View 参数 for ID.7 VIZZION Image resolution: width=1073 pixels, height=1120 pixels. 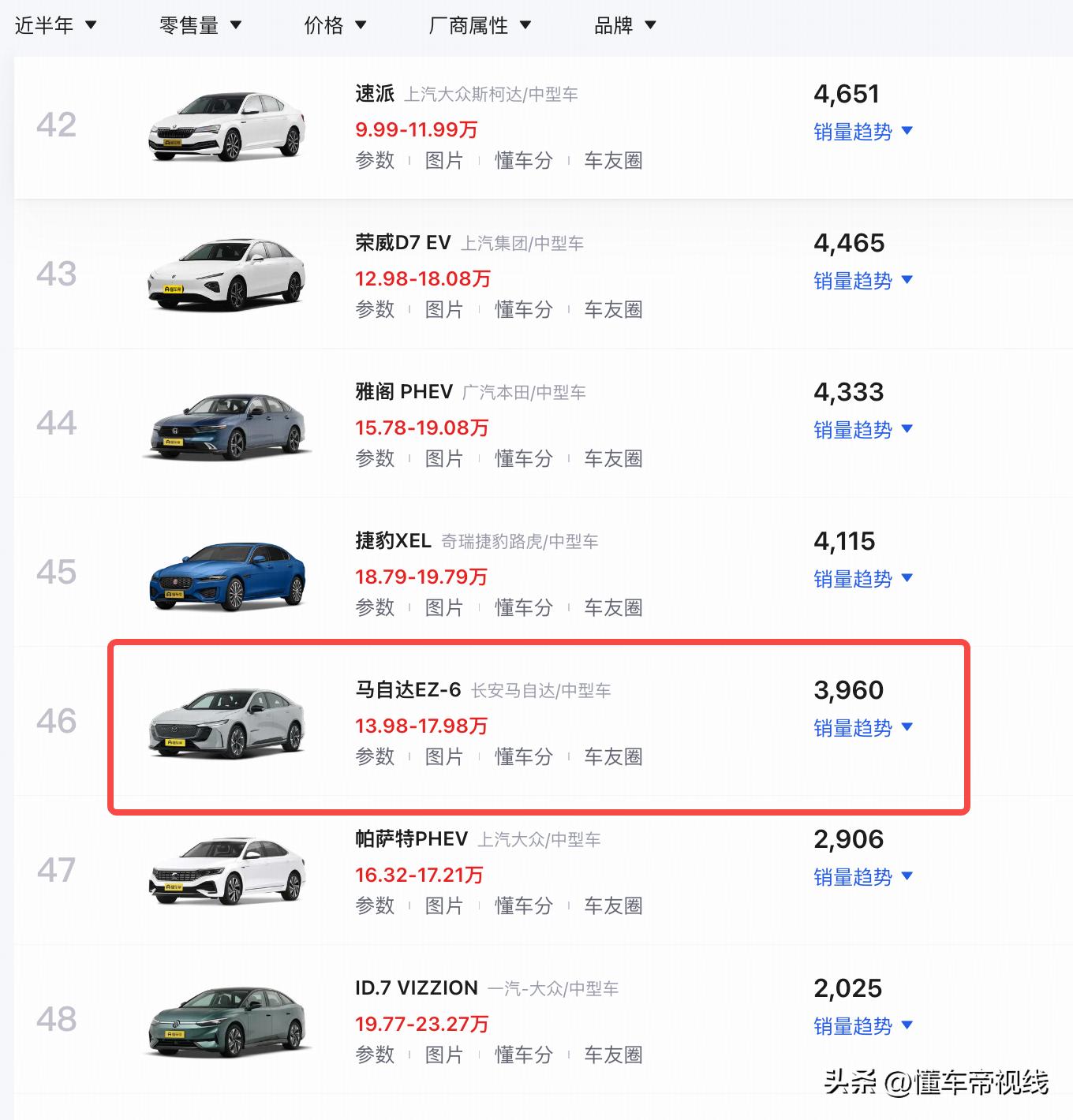pos(375,1054)
